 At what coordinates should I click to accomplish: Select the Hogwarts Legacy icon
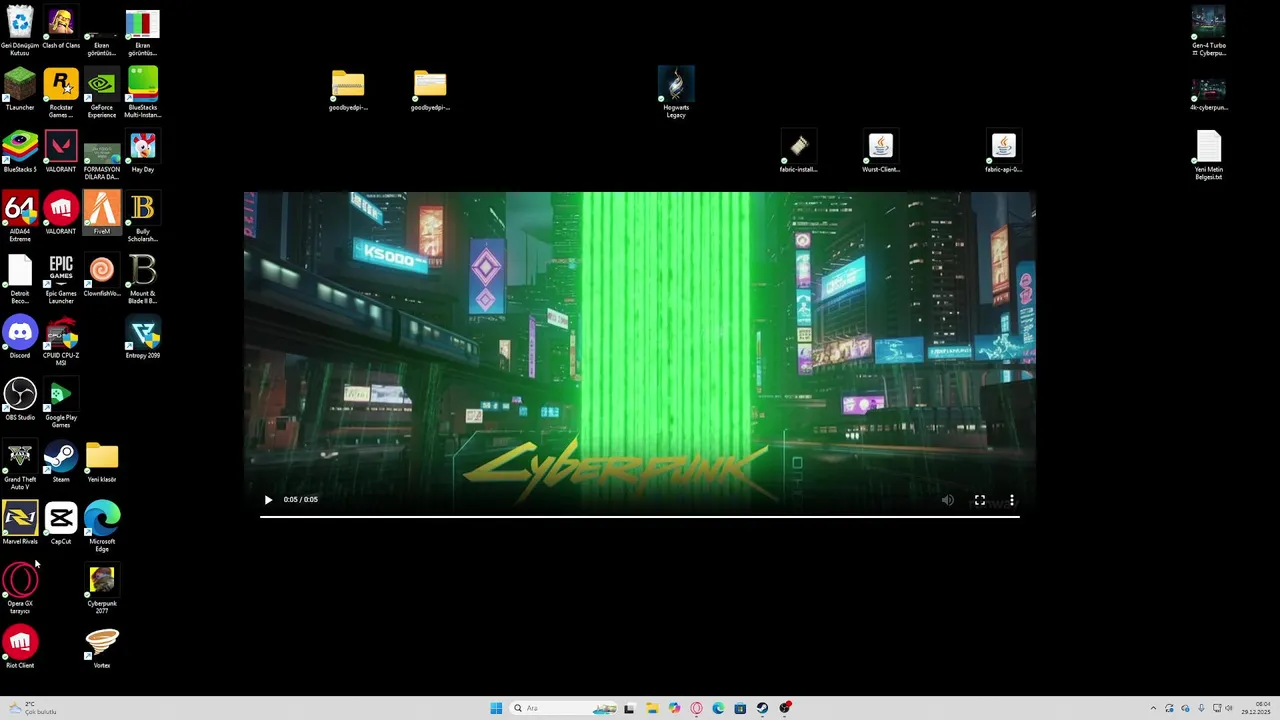click(x=676, y=93)
